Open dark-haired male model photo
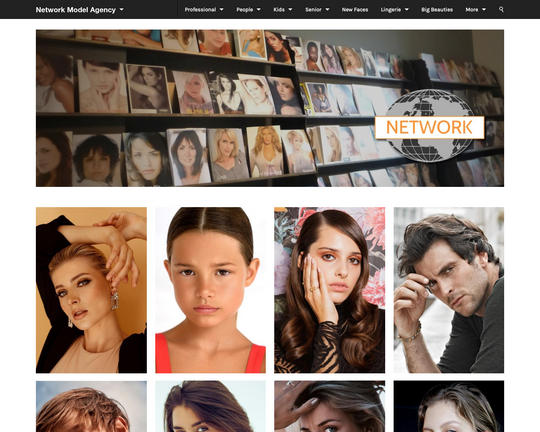 point(449,290)
